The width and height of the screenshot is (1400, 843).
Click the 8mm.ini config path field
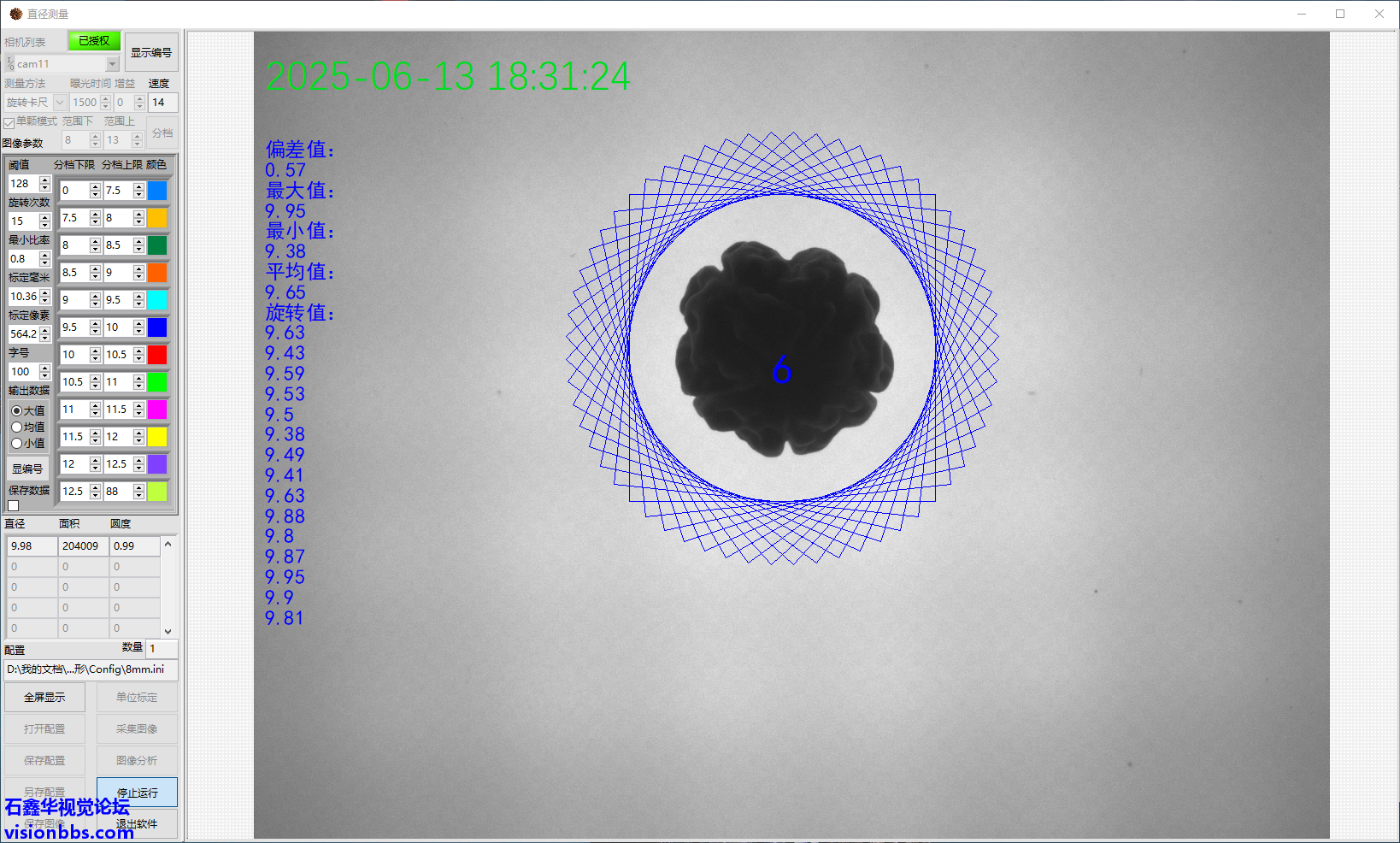(90, 669)
